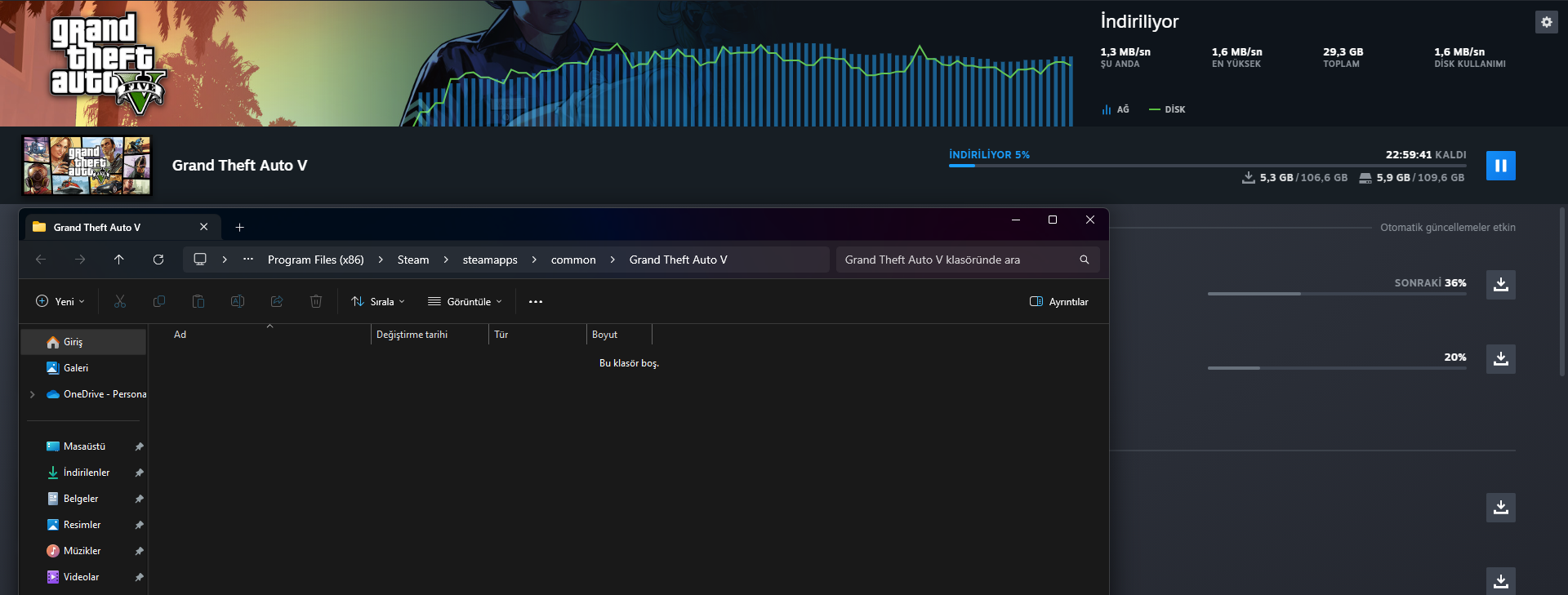Open the Görüntüle (View) dropdown
This screenshot has height=595, width=1568.
click(x=465, y=301)
